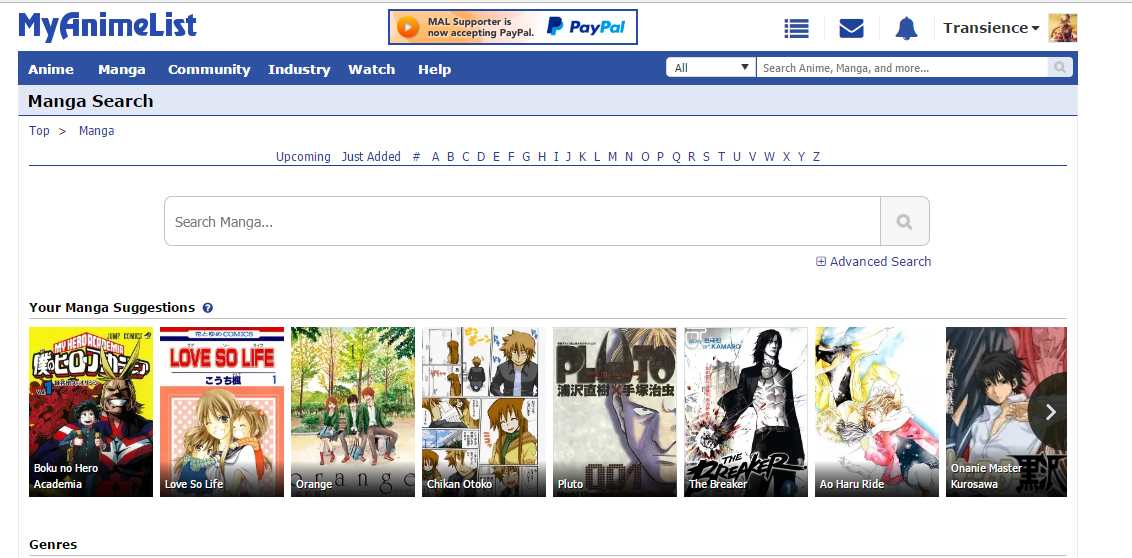The width and height of the screenshot is (1132, 558).
Task: Open Ao Haru Ride cover
Action: coord(877,411)
